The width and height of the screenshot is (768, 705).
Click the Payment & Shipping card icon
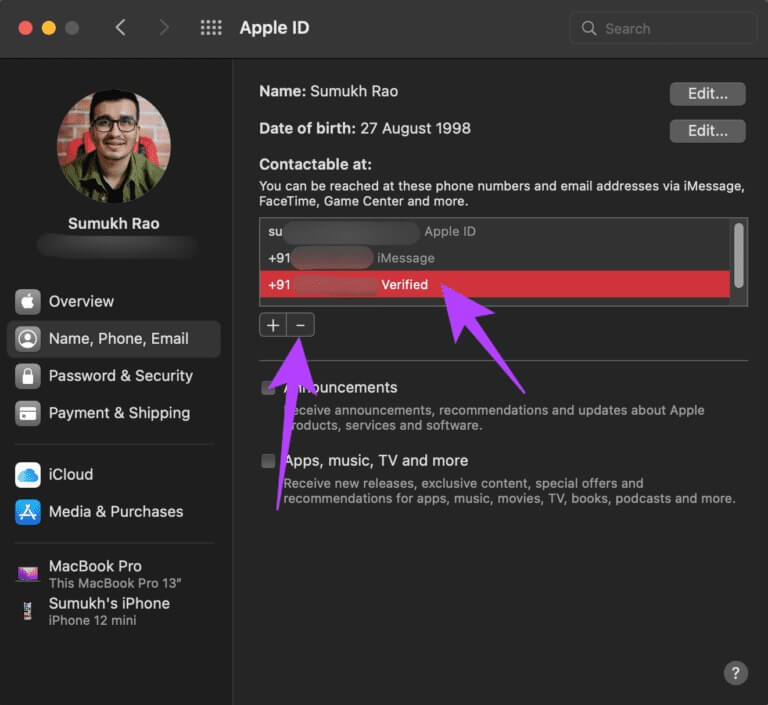27,413
